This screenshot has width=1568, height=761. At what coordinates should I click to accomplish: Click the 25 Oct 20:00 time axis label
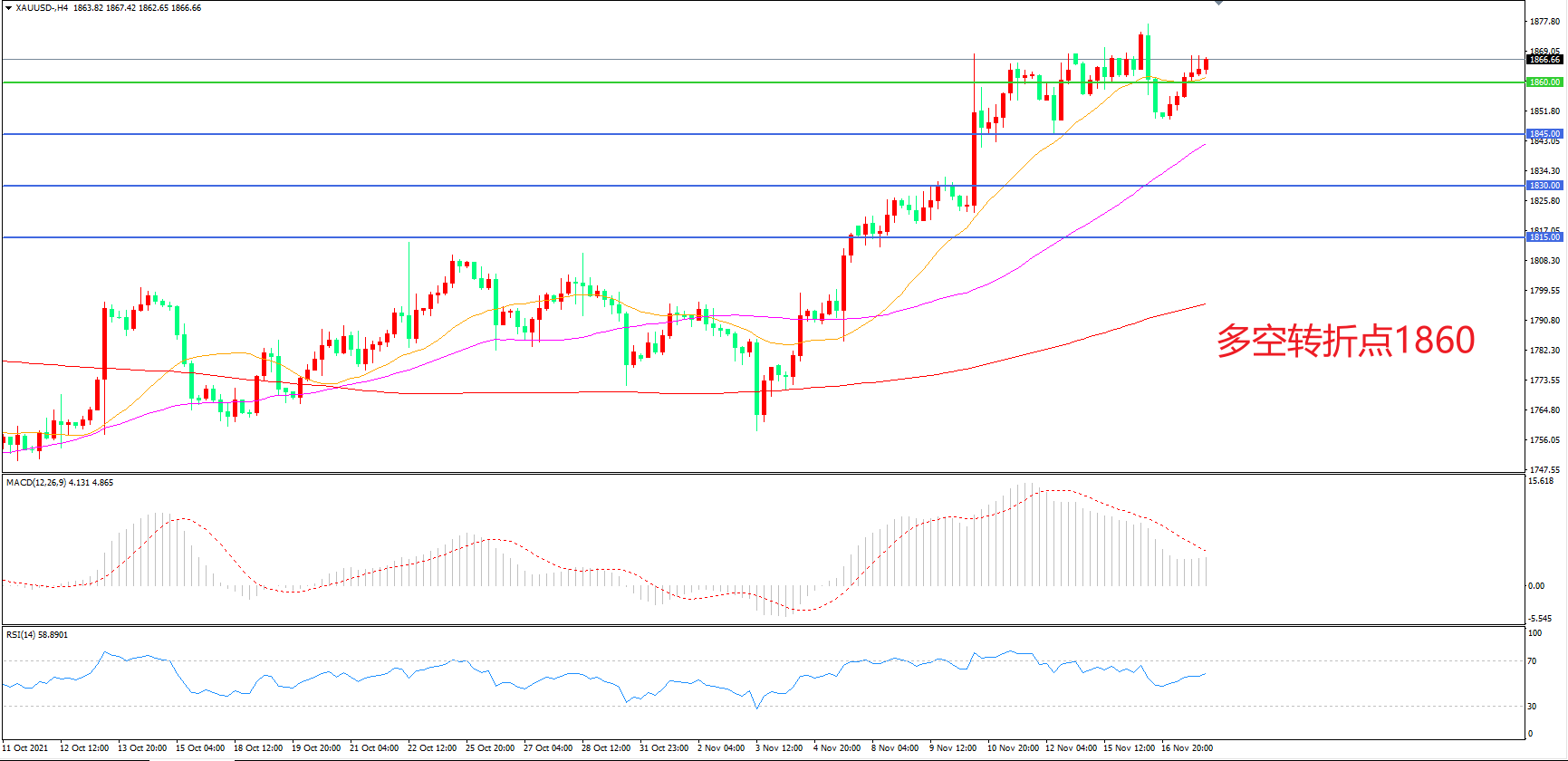(x=490, y=748)
